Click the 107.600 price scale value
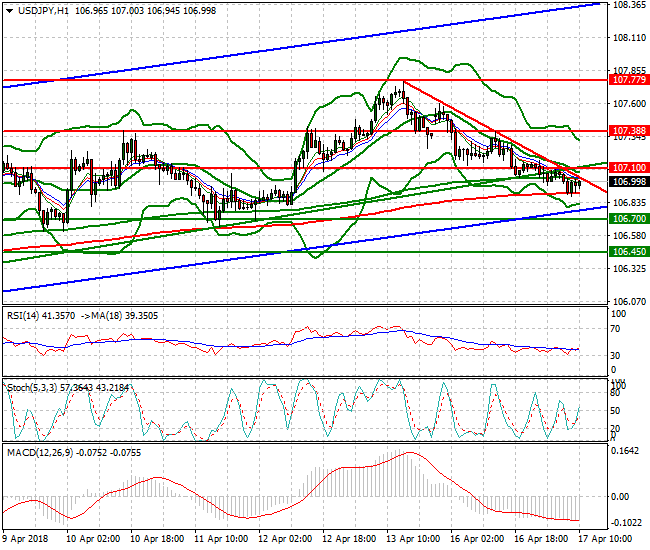The width and height of the screenshot is (650, 550). [x=629, y=104]
